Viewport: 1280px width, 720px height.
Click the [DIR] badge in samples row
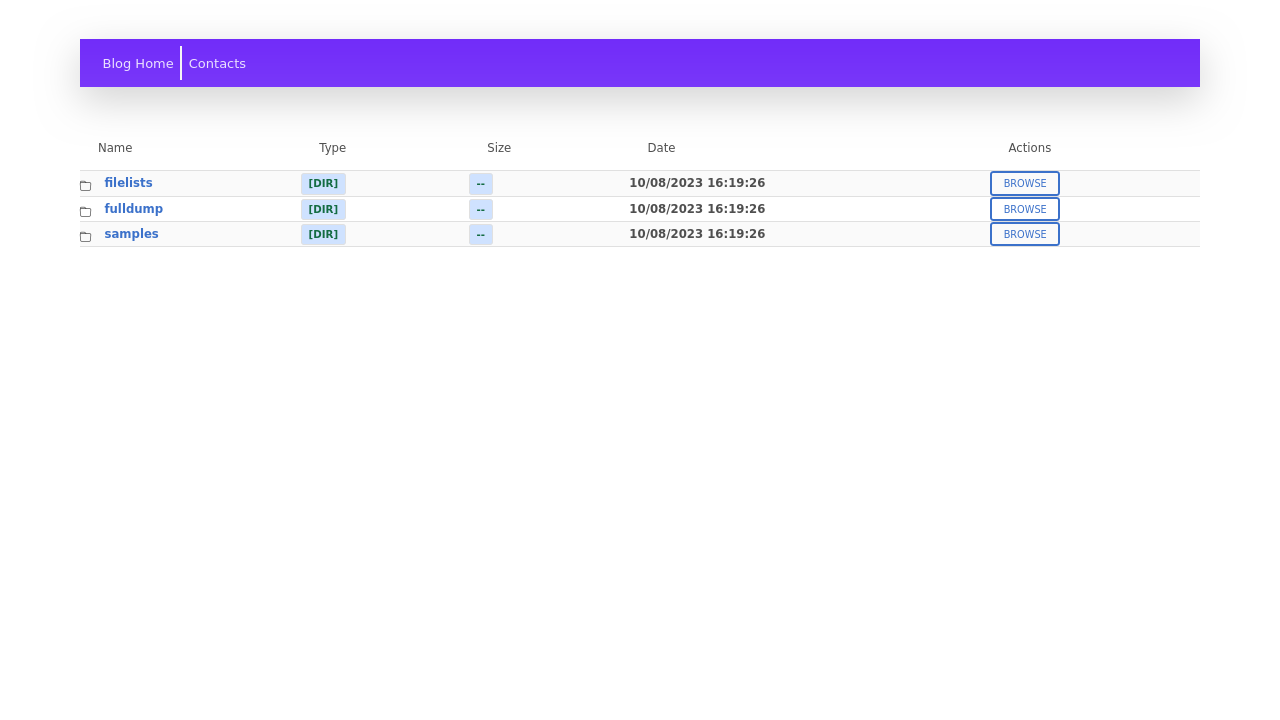[323, 235]
